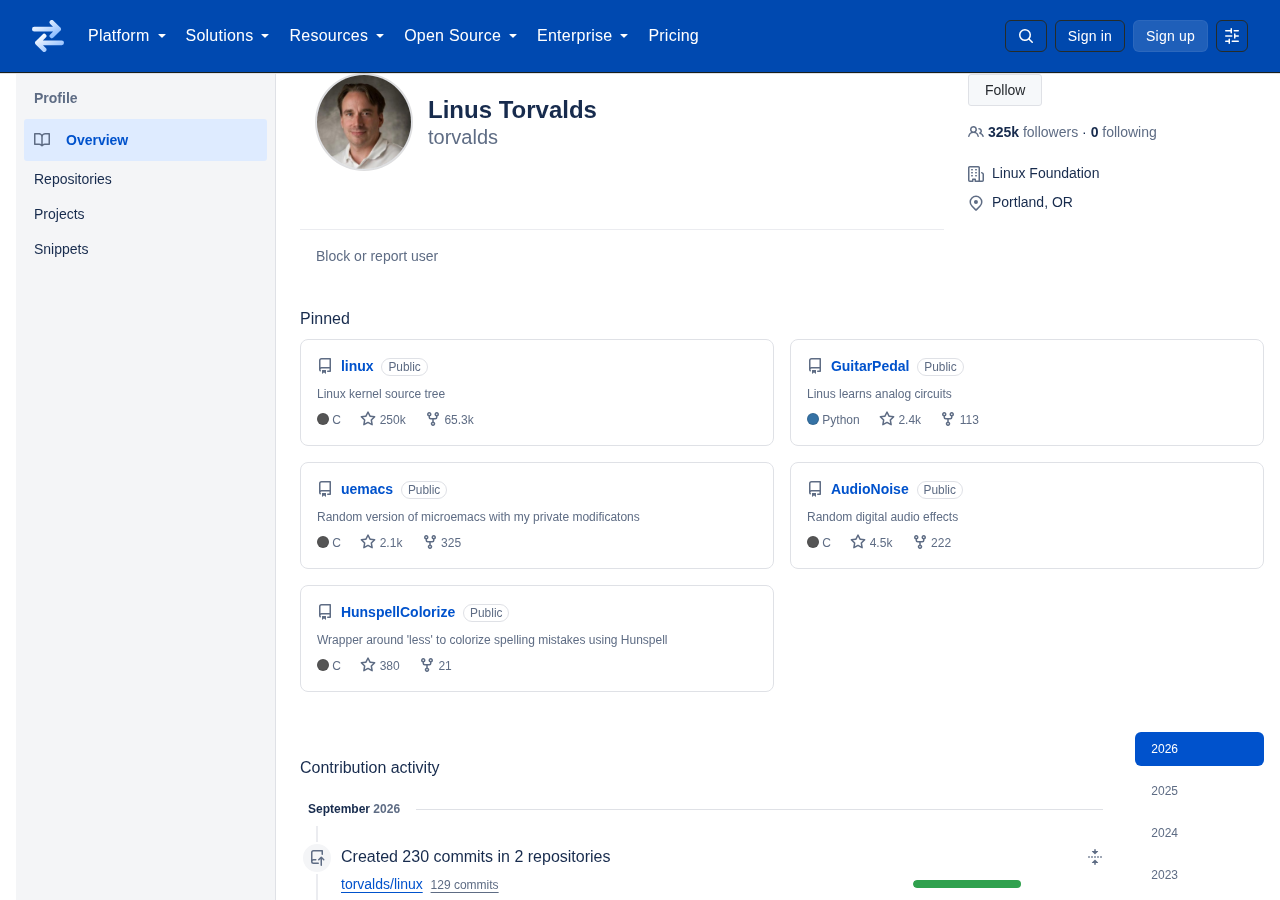Select the 2025 contribution year
The image size is (1280, 900).
(x=1199, y=791)
